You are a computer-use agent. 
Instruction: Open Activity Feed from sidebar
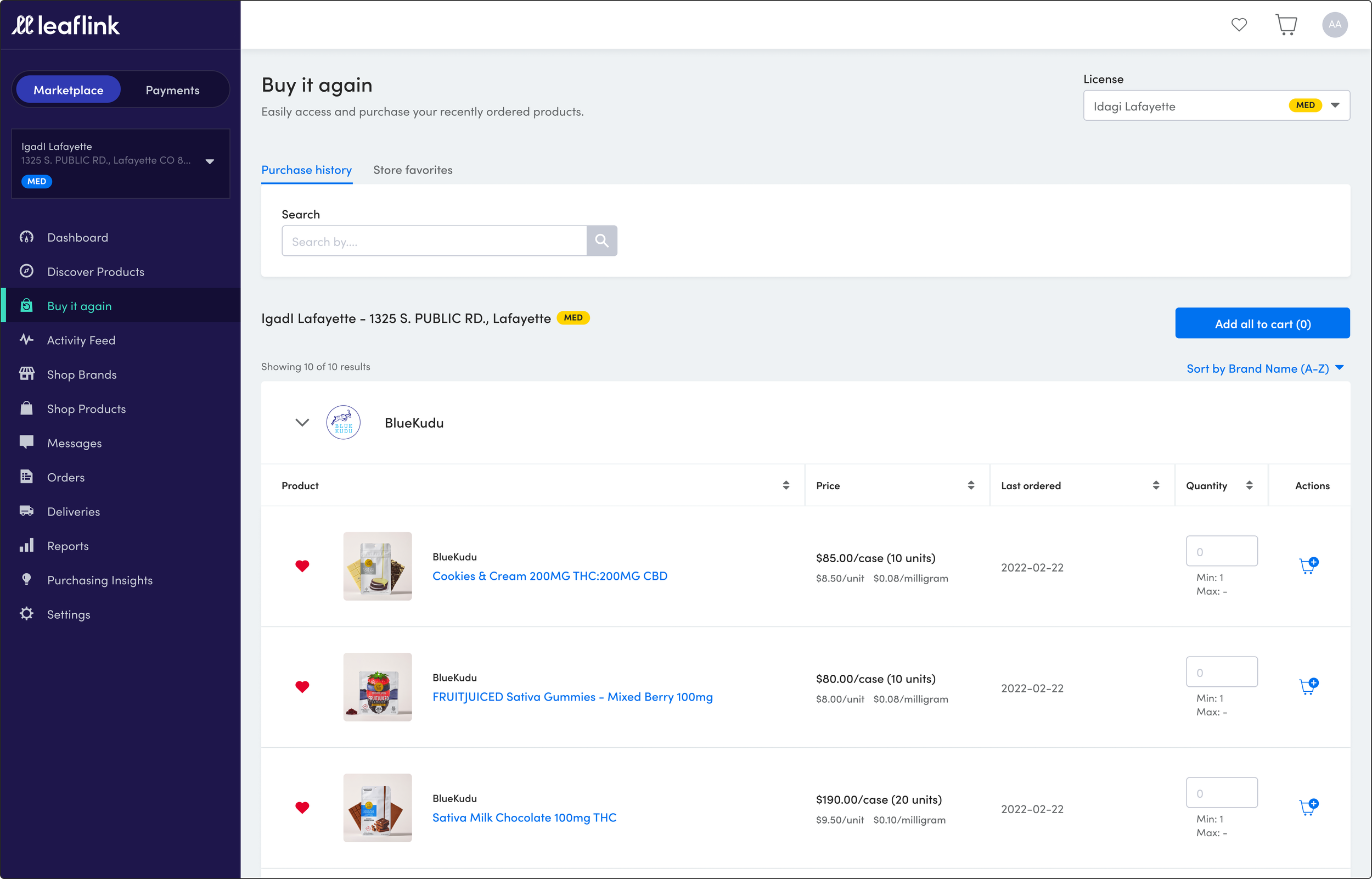click(81, 340)
